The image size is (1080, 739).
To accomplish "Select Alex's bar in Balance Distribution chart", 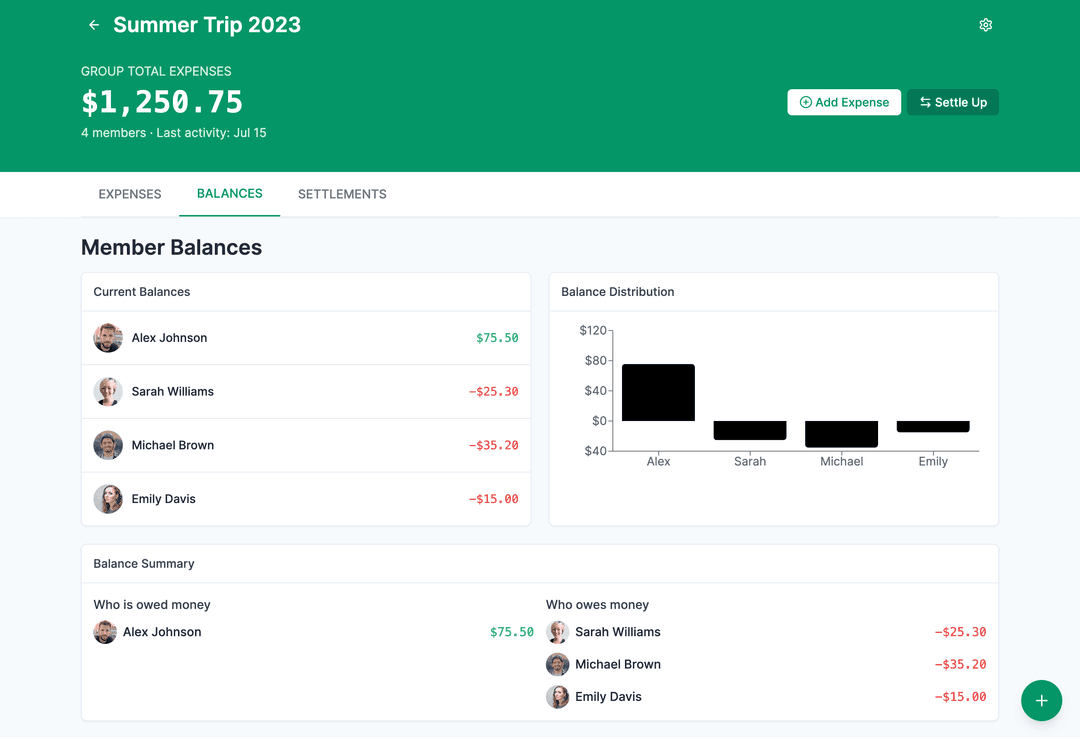I will (x=658, y=392).
